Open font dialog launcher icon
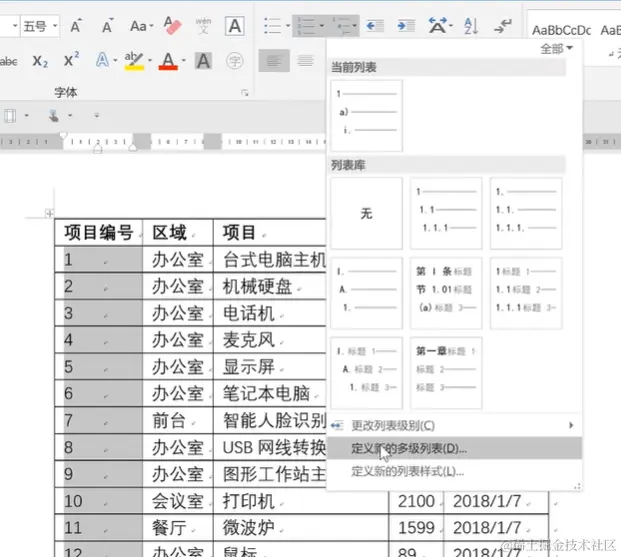The height and width of the screenshot is (557, 621). coord(245,93)
